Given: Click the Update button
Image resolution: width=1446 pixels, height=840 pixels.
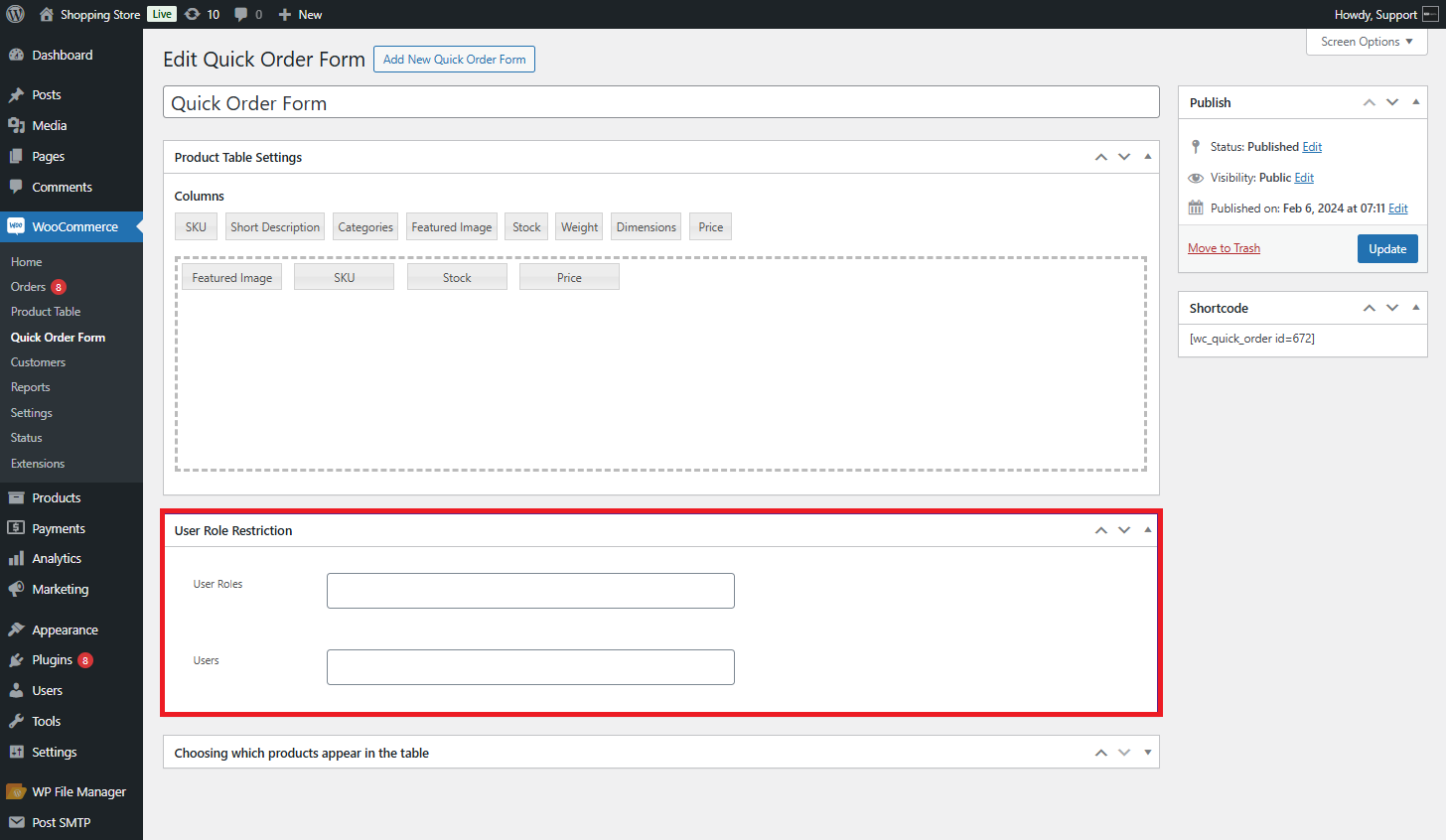Looking at the screenshot, I should (x=1387, y=249).
